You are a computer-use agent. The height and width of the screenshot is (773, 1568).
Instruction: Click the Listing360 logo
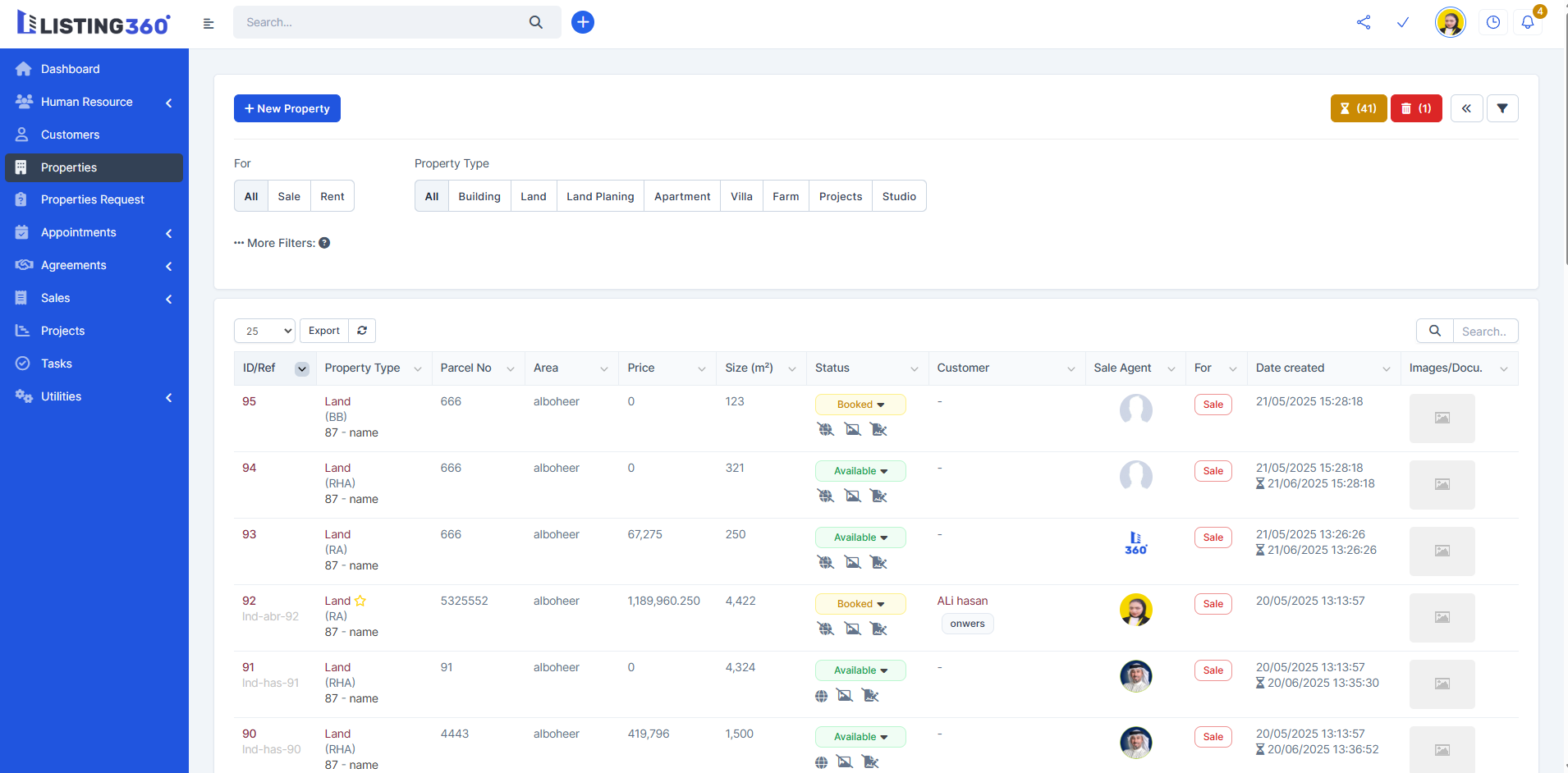pyautogui.click(x=94, y=23)
